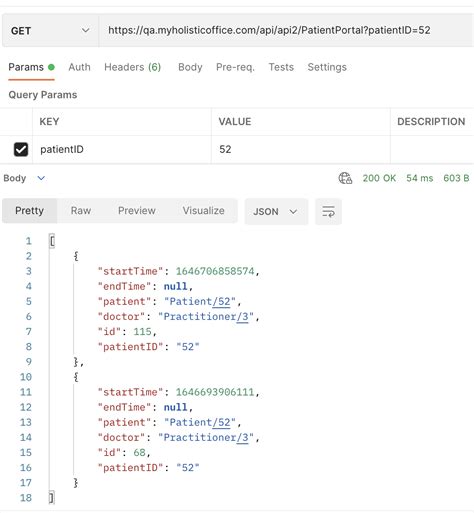Click the DESCRIPTION column header
This screenshot has height=513, width=474.
431,122
